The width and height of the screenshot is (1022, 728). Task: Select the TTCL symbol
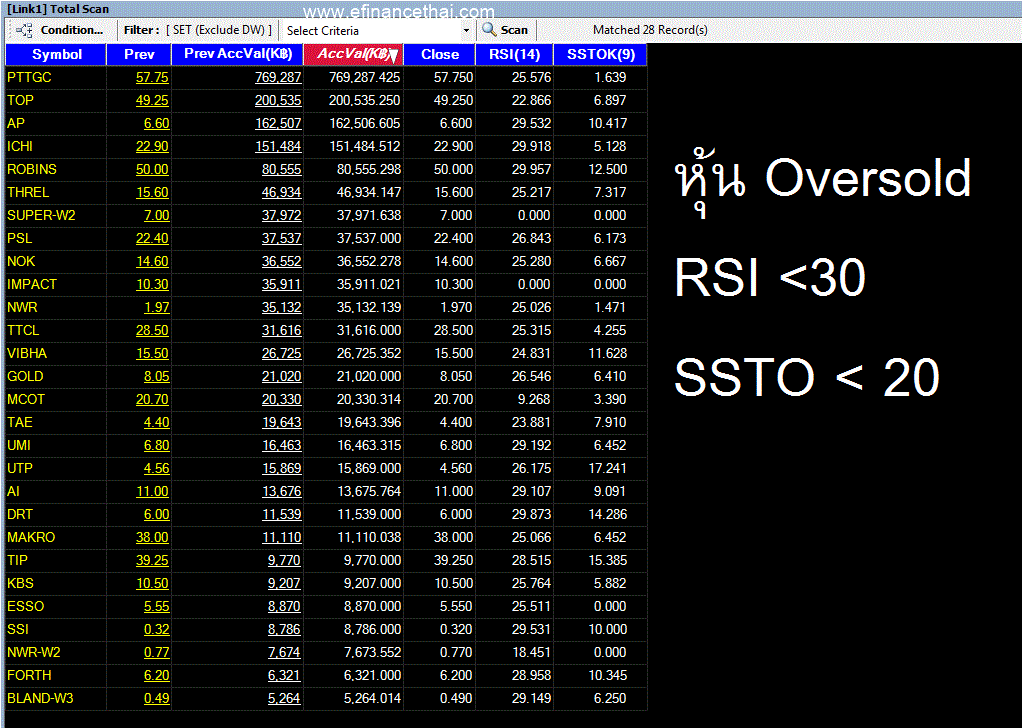(x=23, y=330)
